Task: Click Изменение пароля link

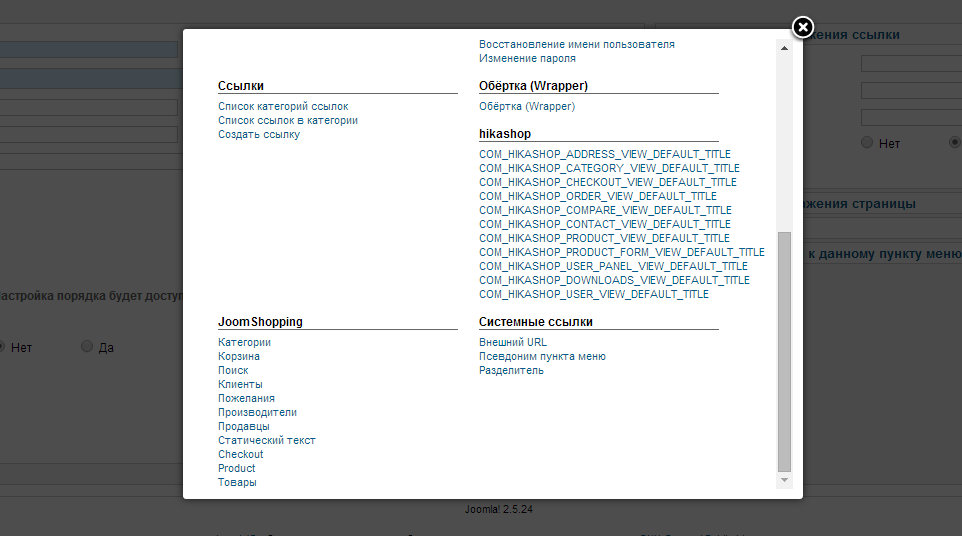Action: 527,58
